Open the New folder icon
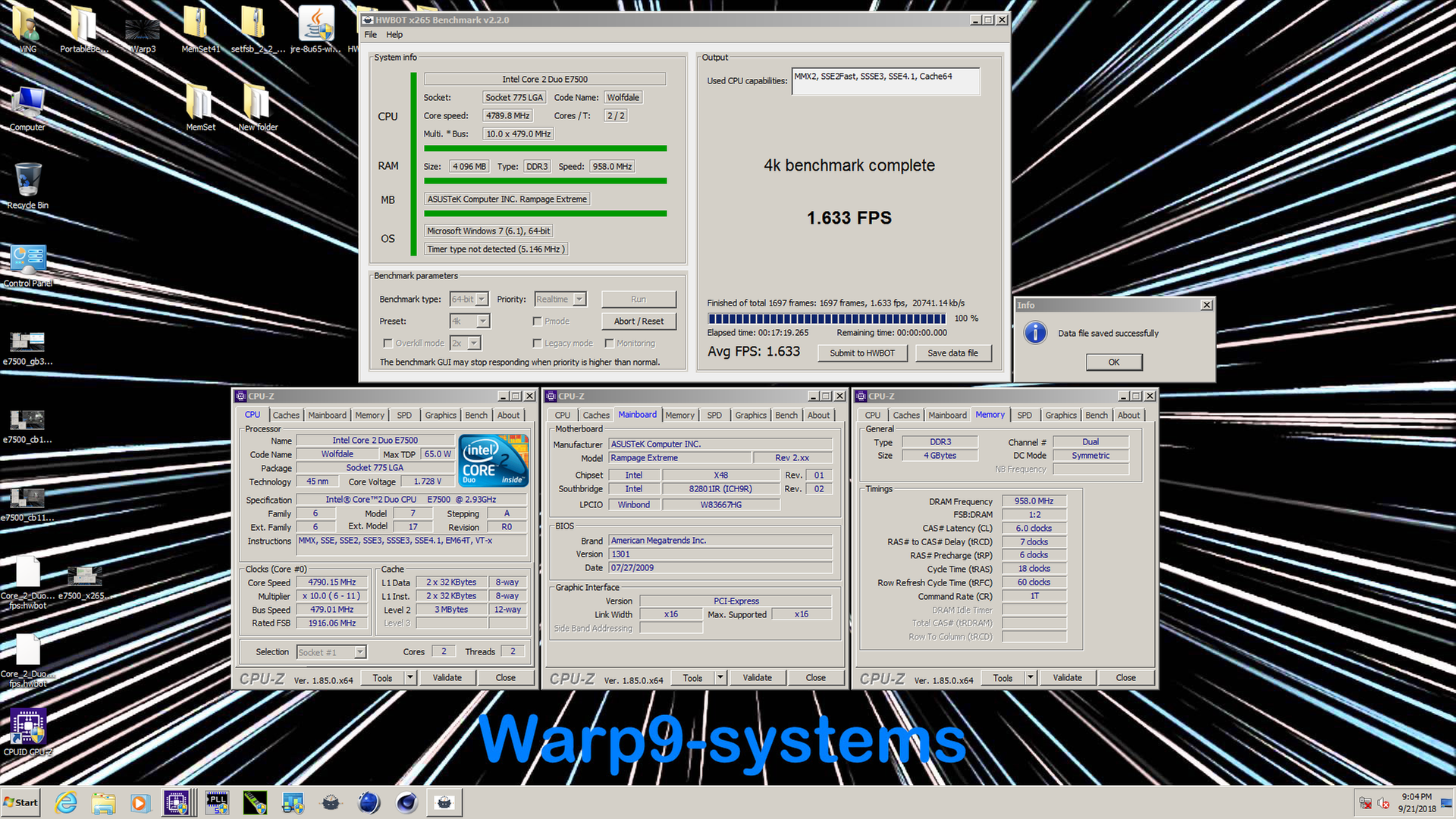This screenshot has height=819, width=1456. pyautogui.click(x=258, y=108)
